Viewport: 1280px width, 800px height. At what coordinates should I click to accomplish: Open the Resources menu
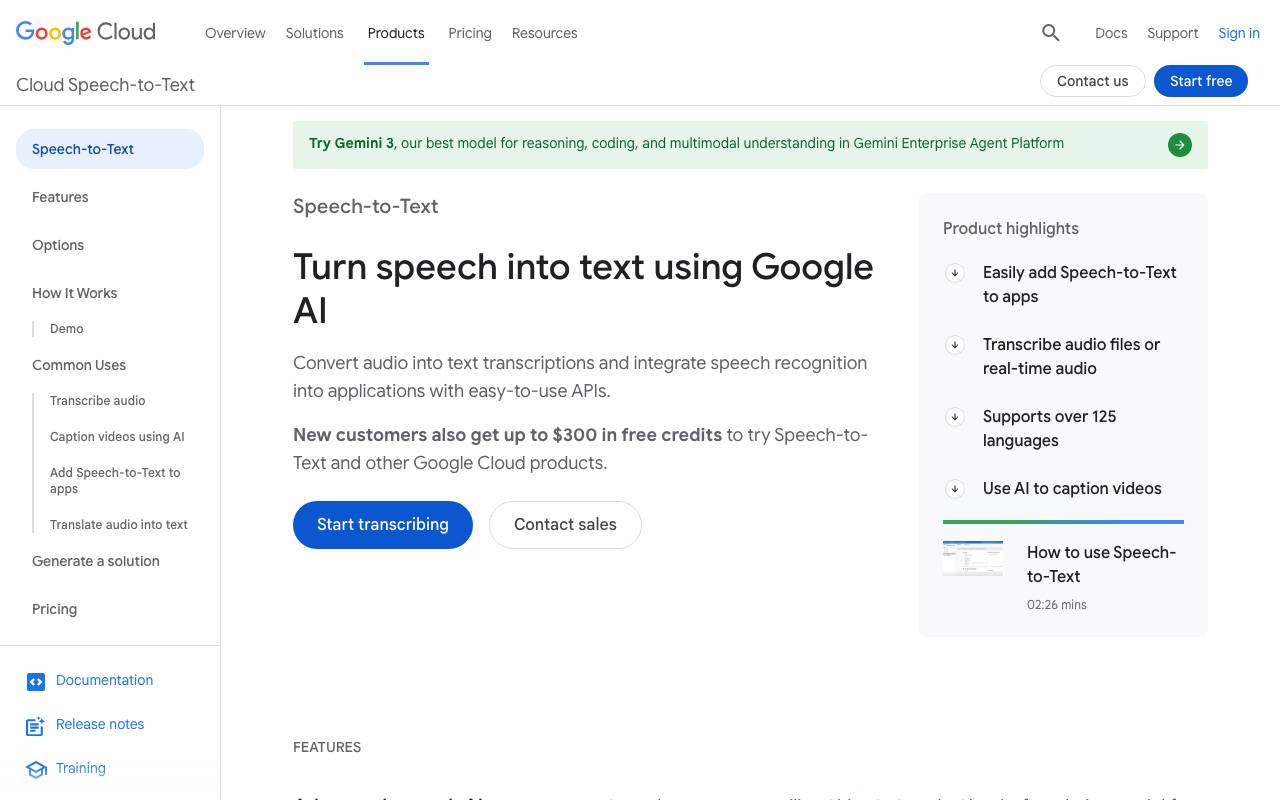point(544,33)
